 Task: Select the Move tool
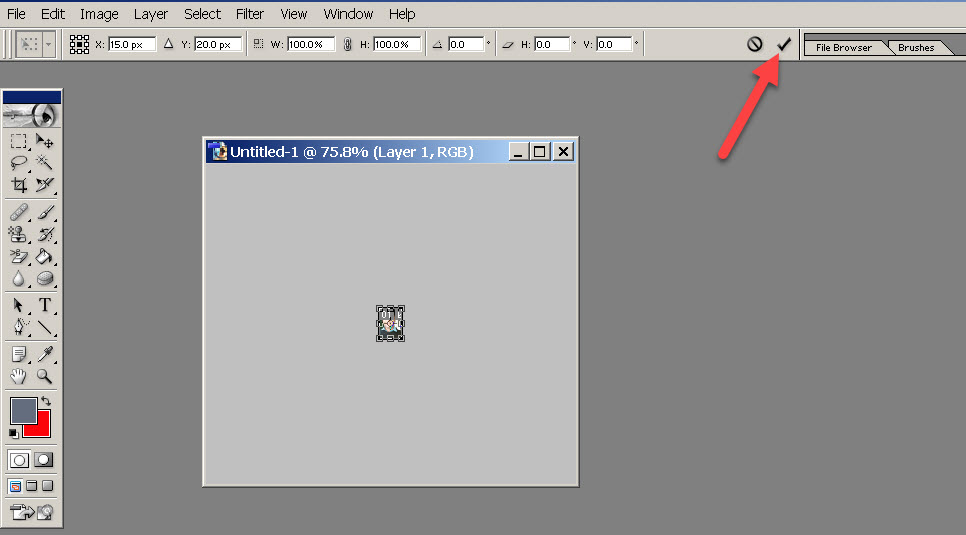[x=45, y=141]
